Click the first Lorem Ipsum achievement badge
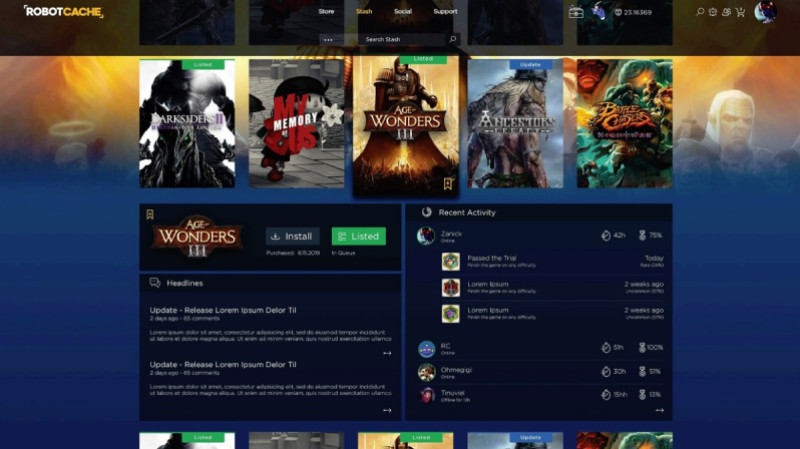Viewport: 800px width, 449px height. pyautogui.click(x=451, y=287)
